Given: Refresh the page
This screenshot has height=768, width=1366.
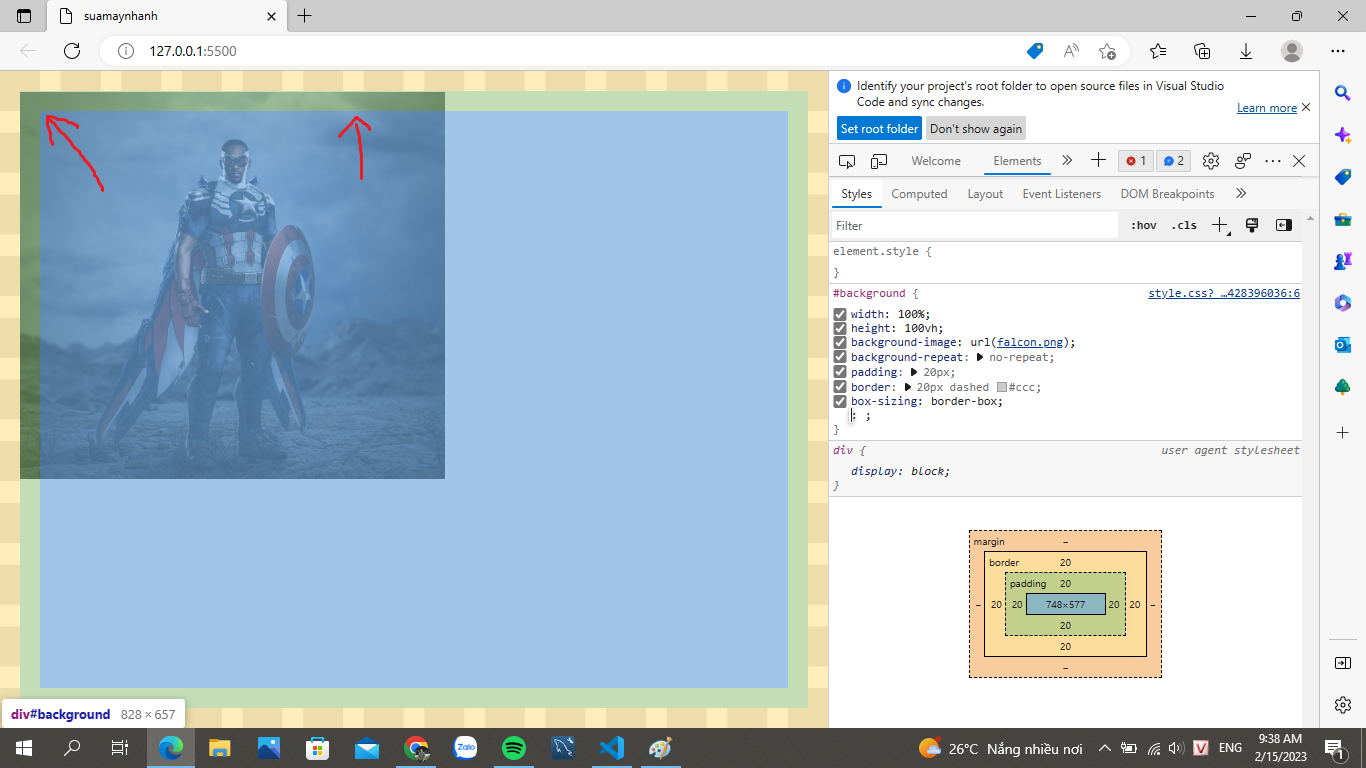Looking at the screenshot, I should coord(72,51).
